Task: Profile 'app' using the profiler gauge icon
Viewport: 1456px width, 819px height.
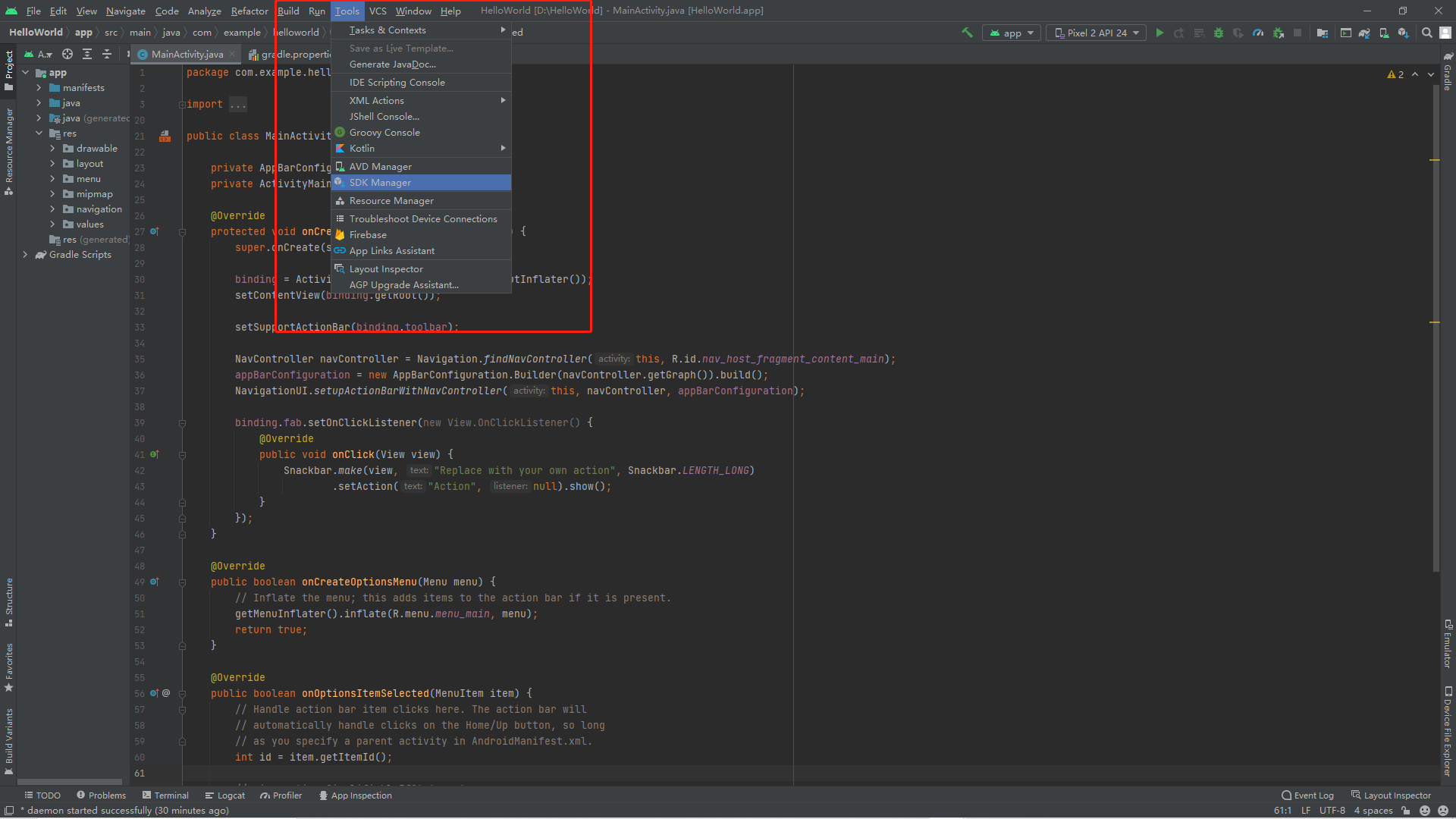Action: coord(1258,33)
